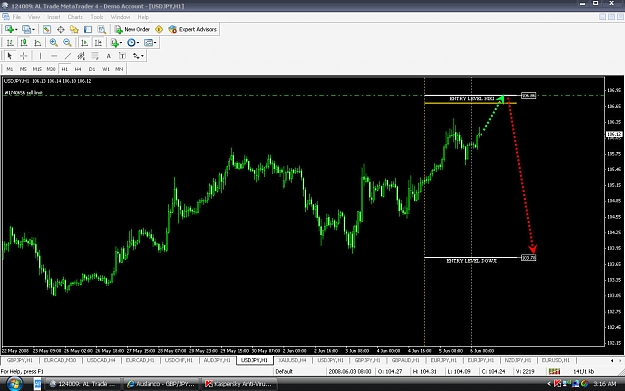Click the New Order button
This screenshot has width=625, height=391.
132,29
